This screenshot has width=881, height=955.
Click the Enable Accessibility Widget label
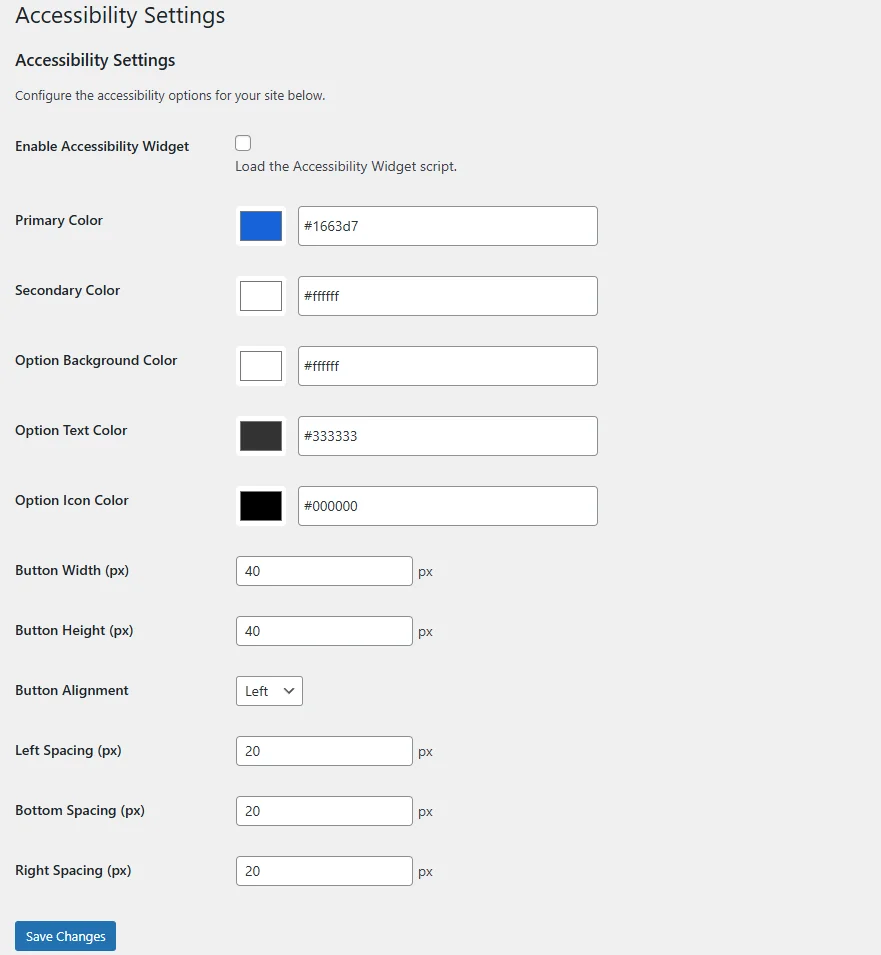102,146
